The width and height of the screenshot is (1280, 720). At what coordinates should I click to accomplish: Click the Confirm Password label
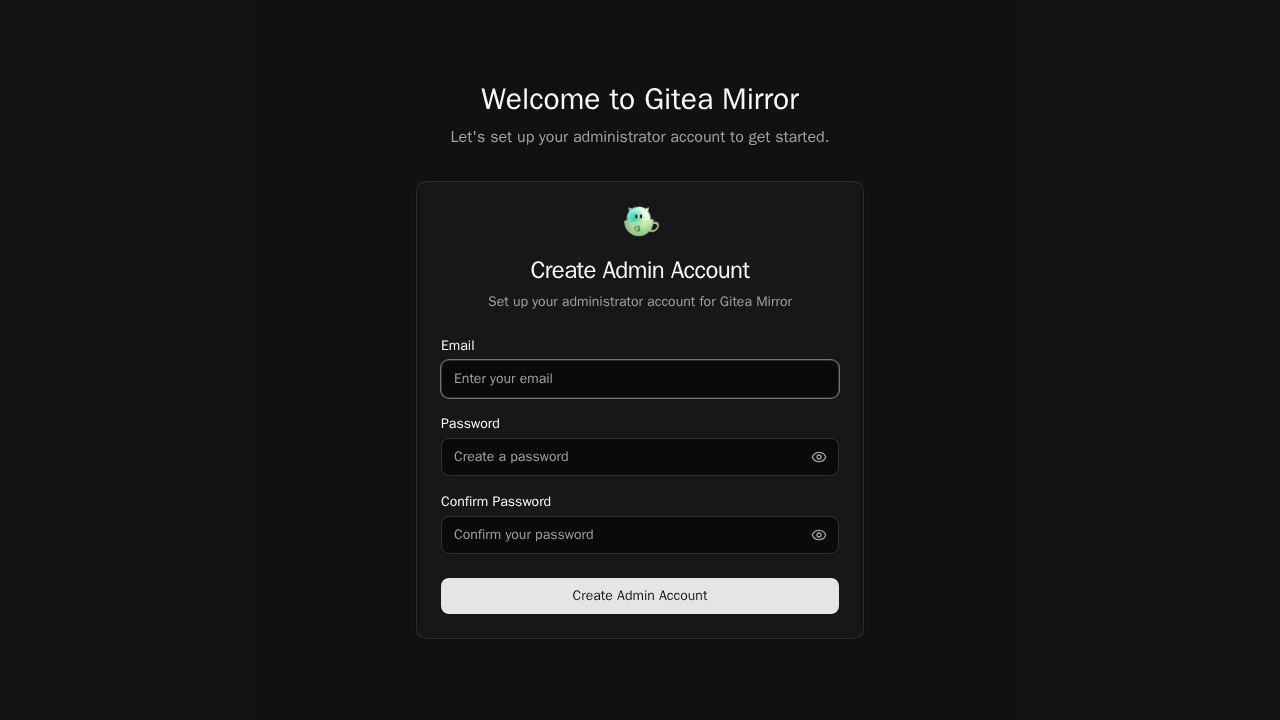[x=496, y=502]
